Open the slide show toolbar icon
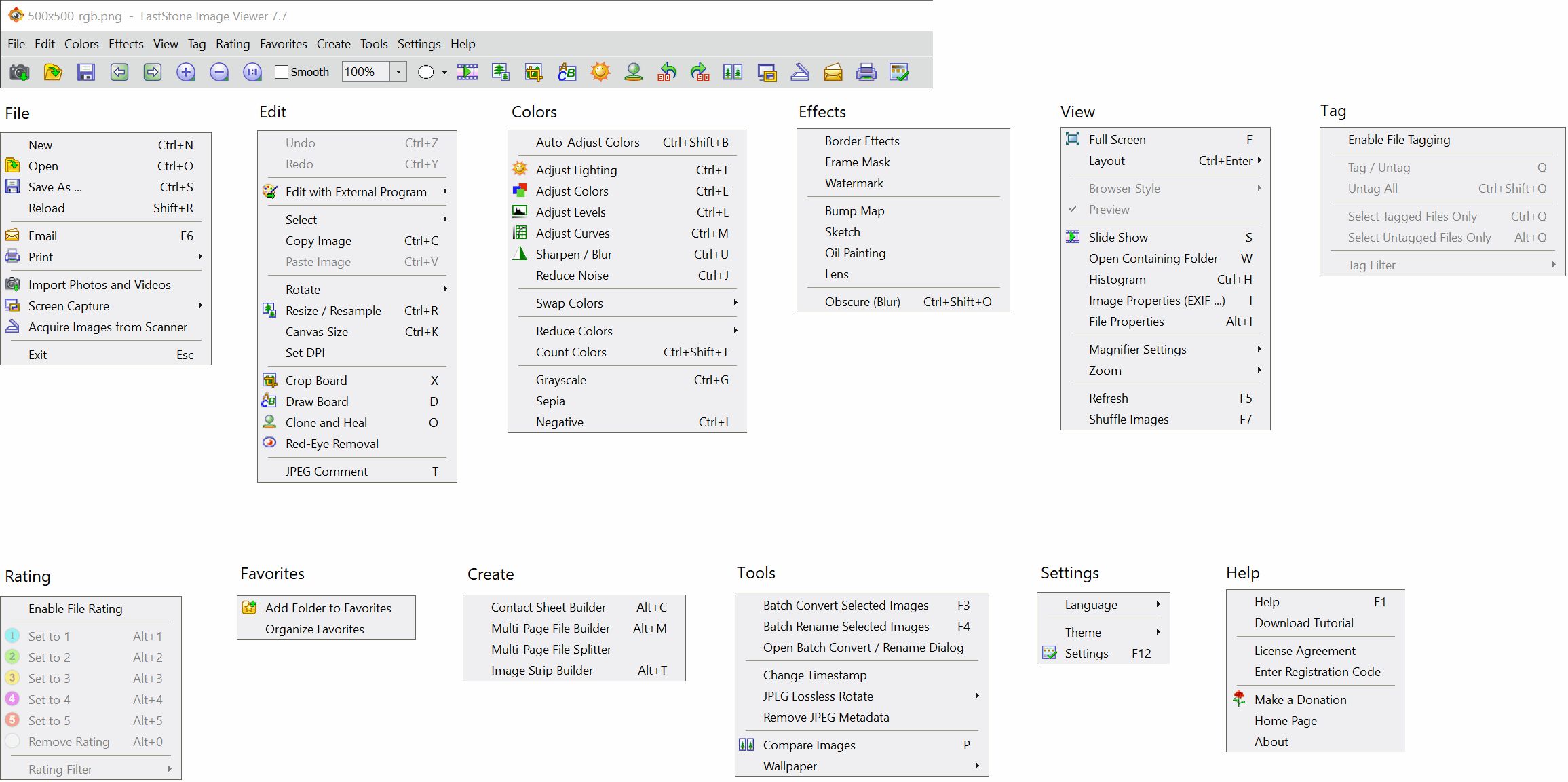Image resolution: width=1568 pixels, height=782 pixels. [x=467, y=72]
